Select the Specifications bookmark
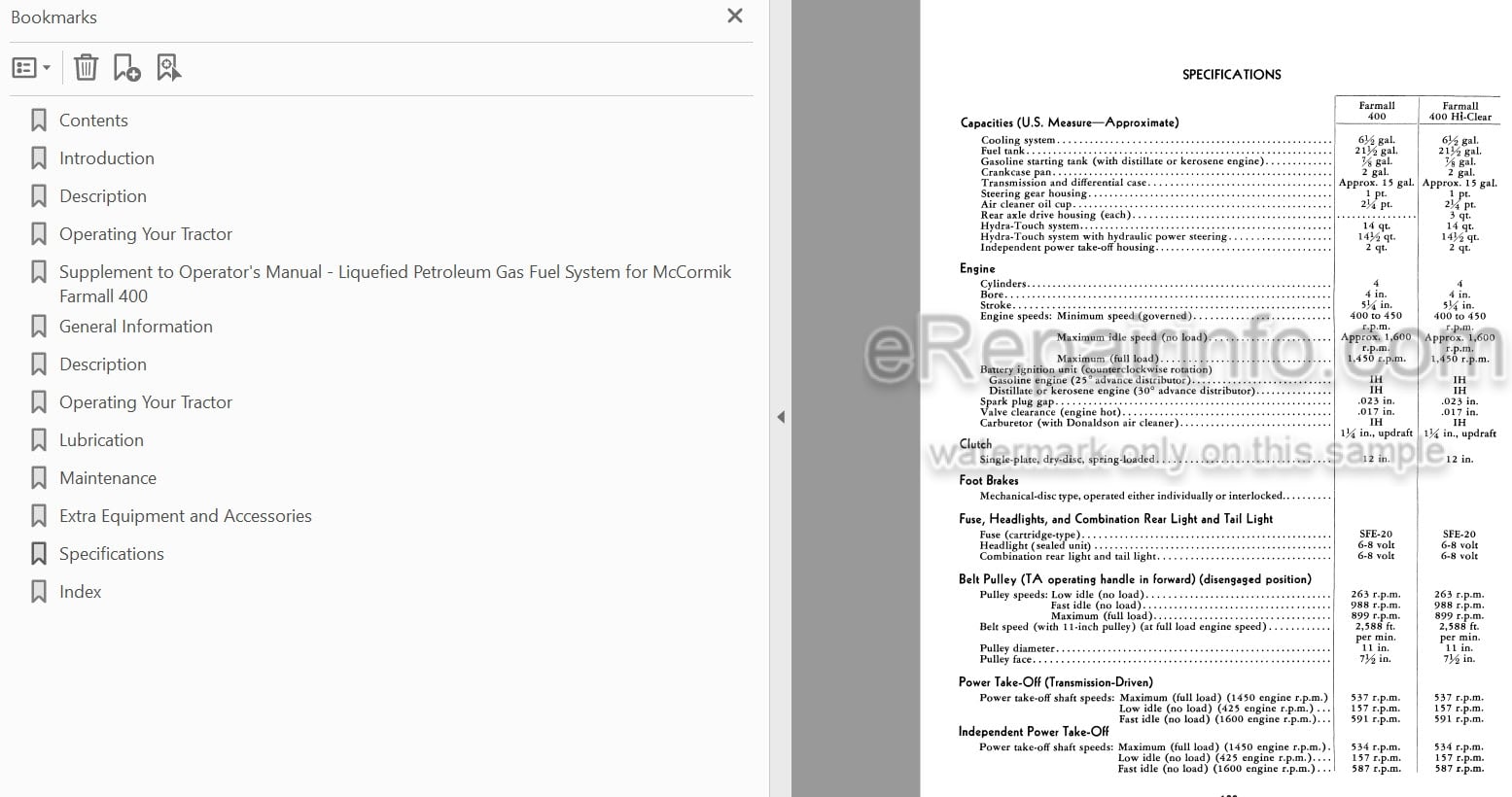Viewport: 1512px width, 797px height. (112, 554)
